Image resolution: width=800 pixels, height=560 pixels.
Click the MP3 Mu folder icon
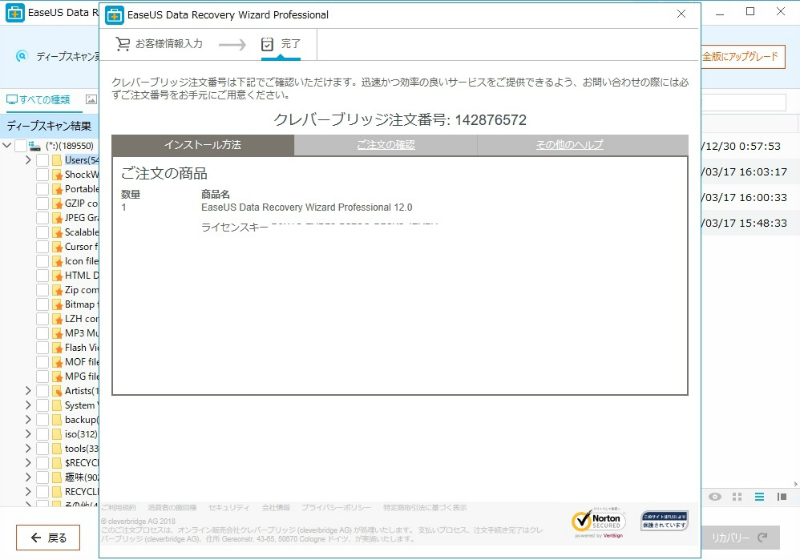click(x=57, y=333)
